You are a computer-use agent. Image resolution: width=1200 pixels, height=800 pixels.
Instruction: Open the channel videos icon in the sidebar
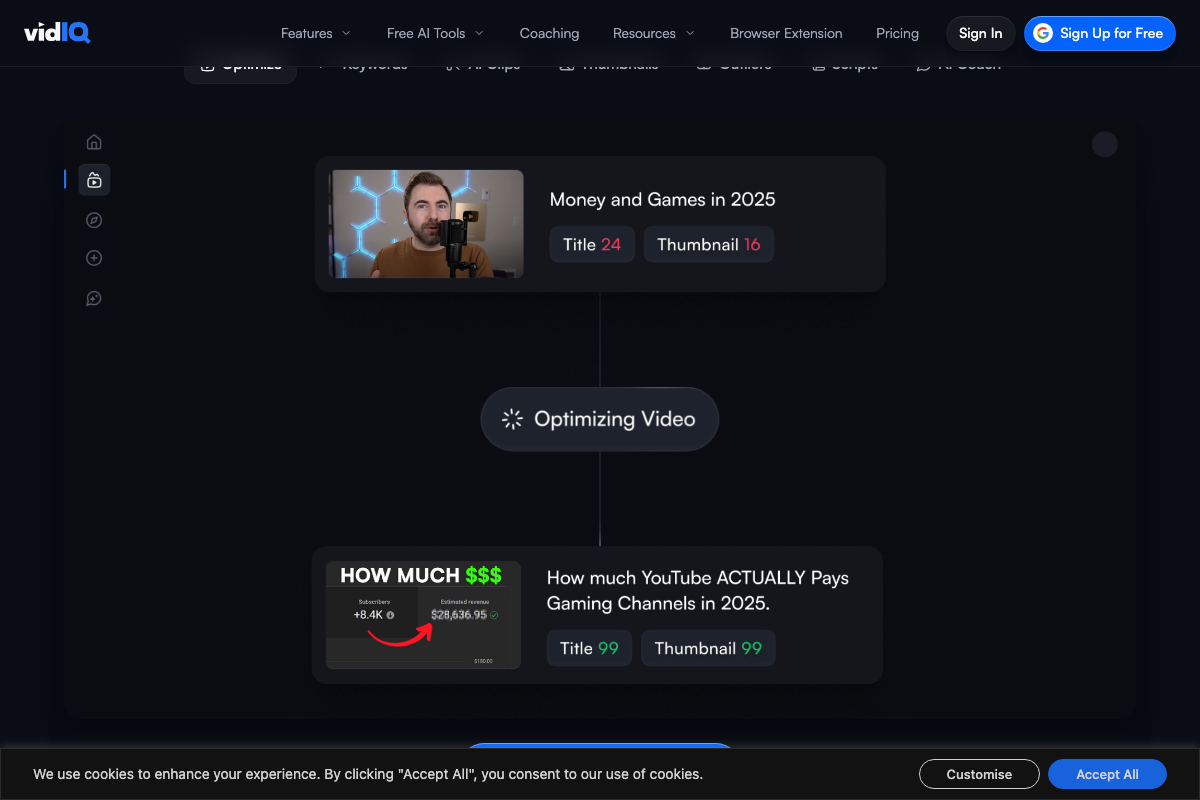point(94,180)
